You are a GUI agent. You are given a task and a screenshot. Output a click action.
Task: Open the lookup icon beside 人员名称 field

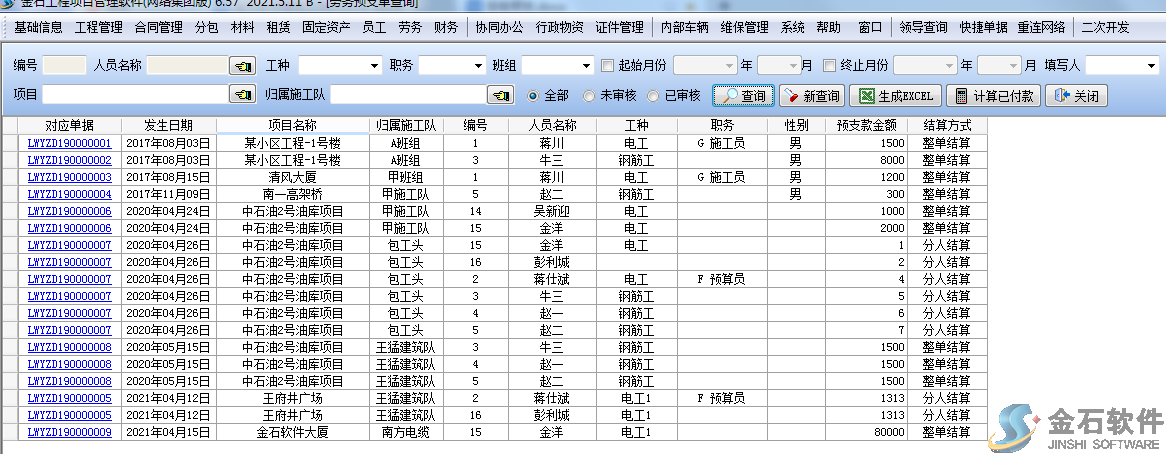(x=242, y=66)
